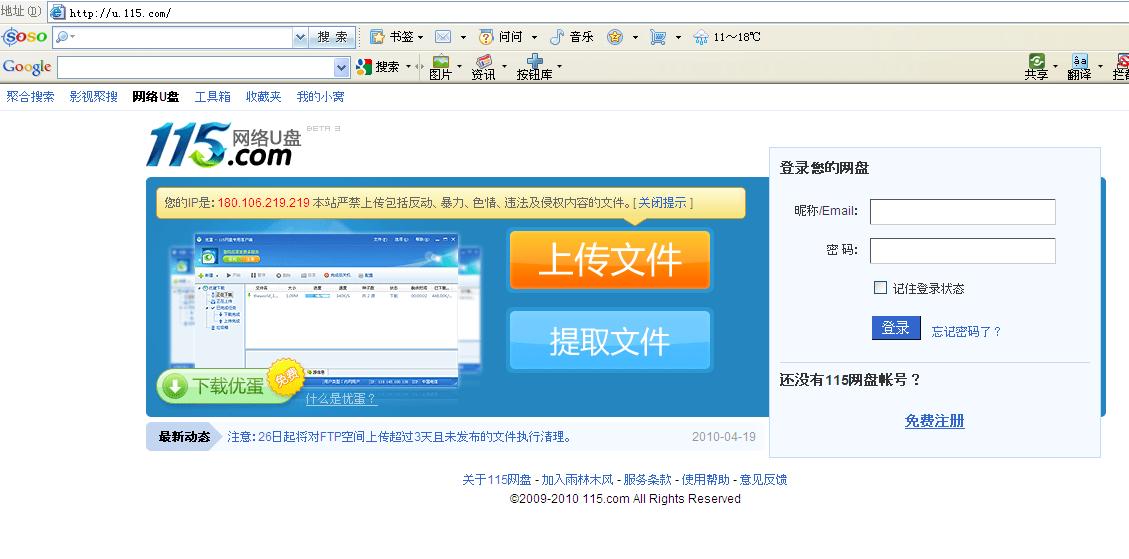Expand the SOSO search box dropdown arrow
1129x559 pixels.
pyautogui.click(x=300, y=37)
